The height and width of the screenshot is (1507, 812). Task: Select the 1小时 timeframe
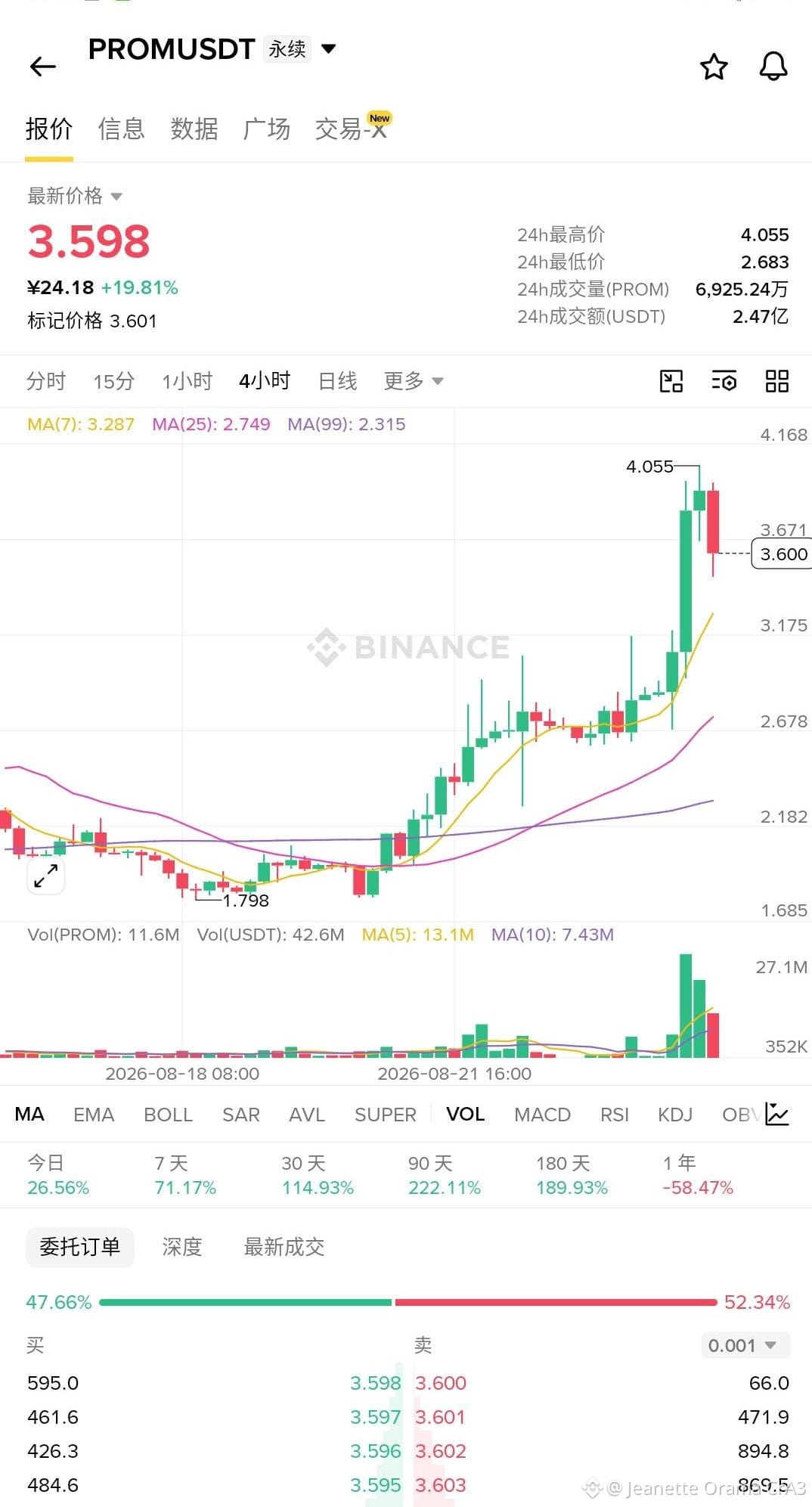187,381
